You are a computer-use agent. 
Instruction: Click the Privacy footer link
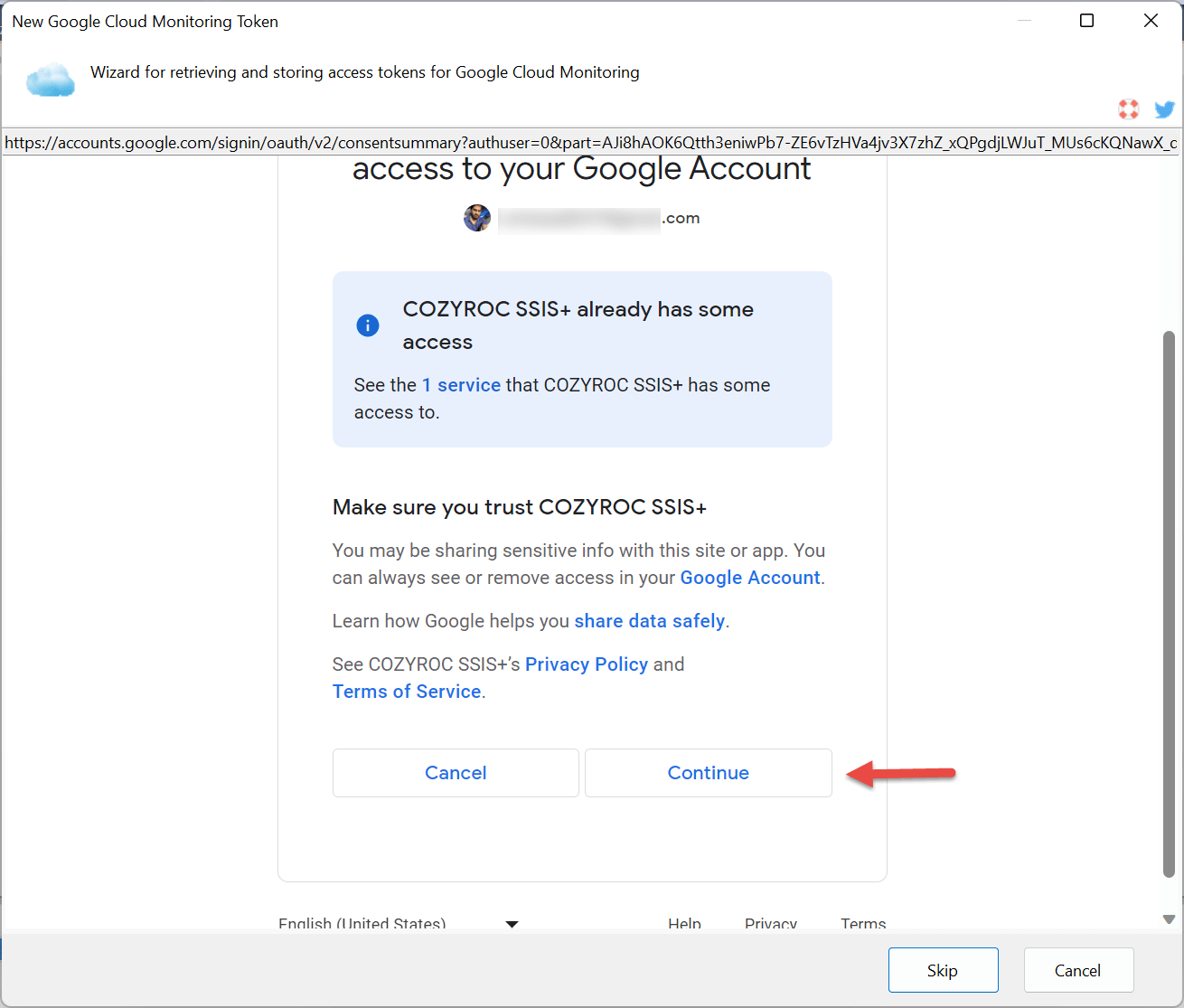pos(771,923)
